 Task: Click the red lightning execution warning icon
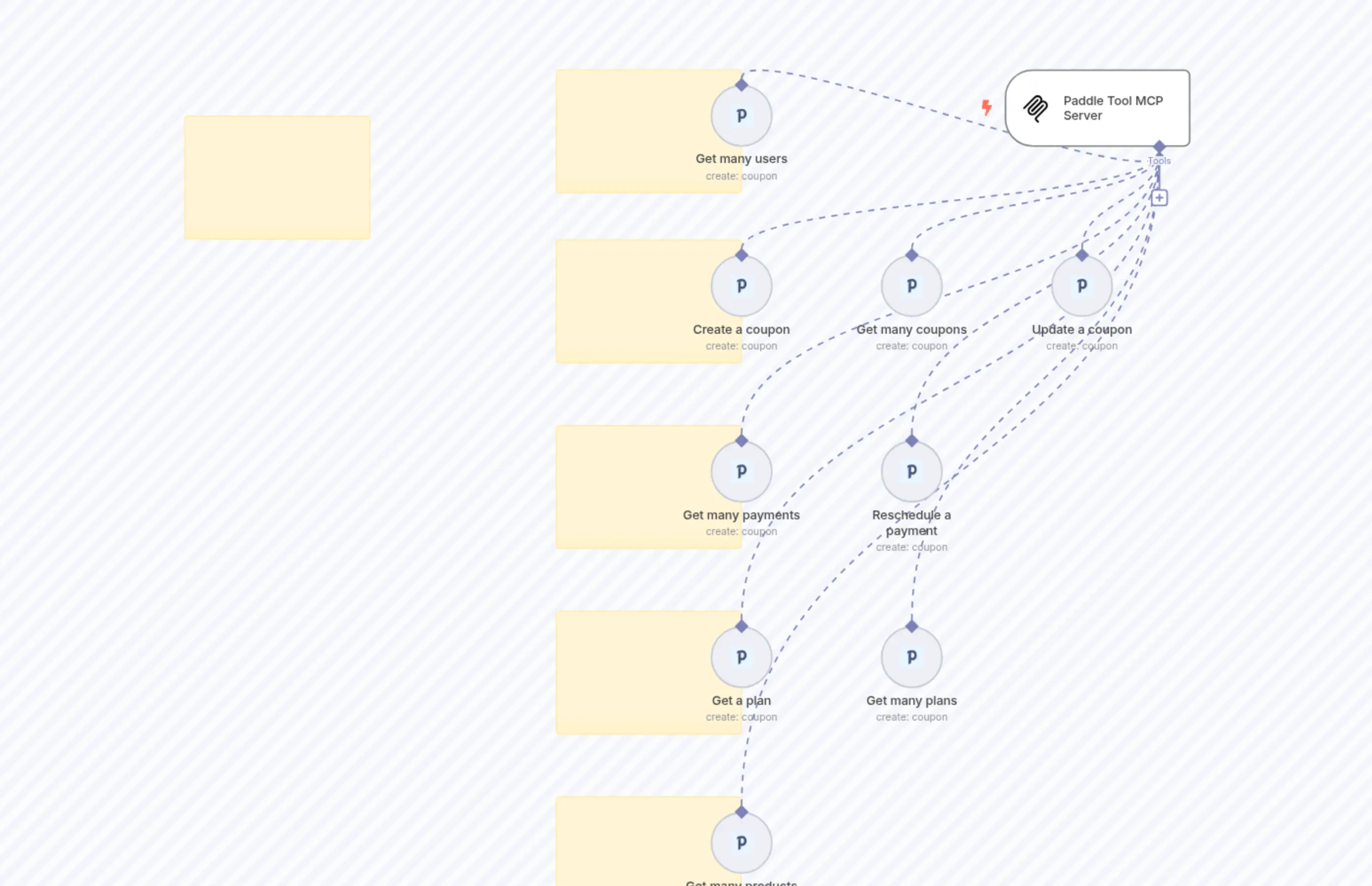point(987,107)
